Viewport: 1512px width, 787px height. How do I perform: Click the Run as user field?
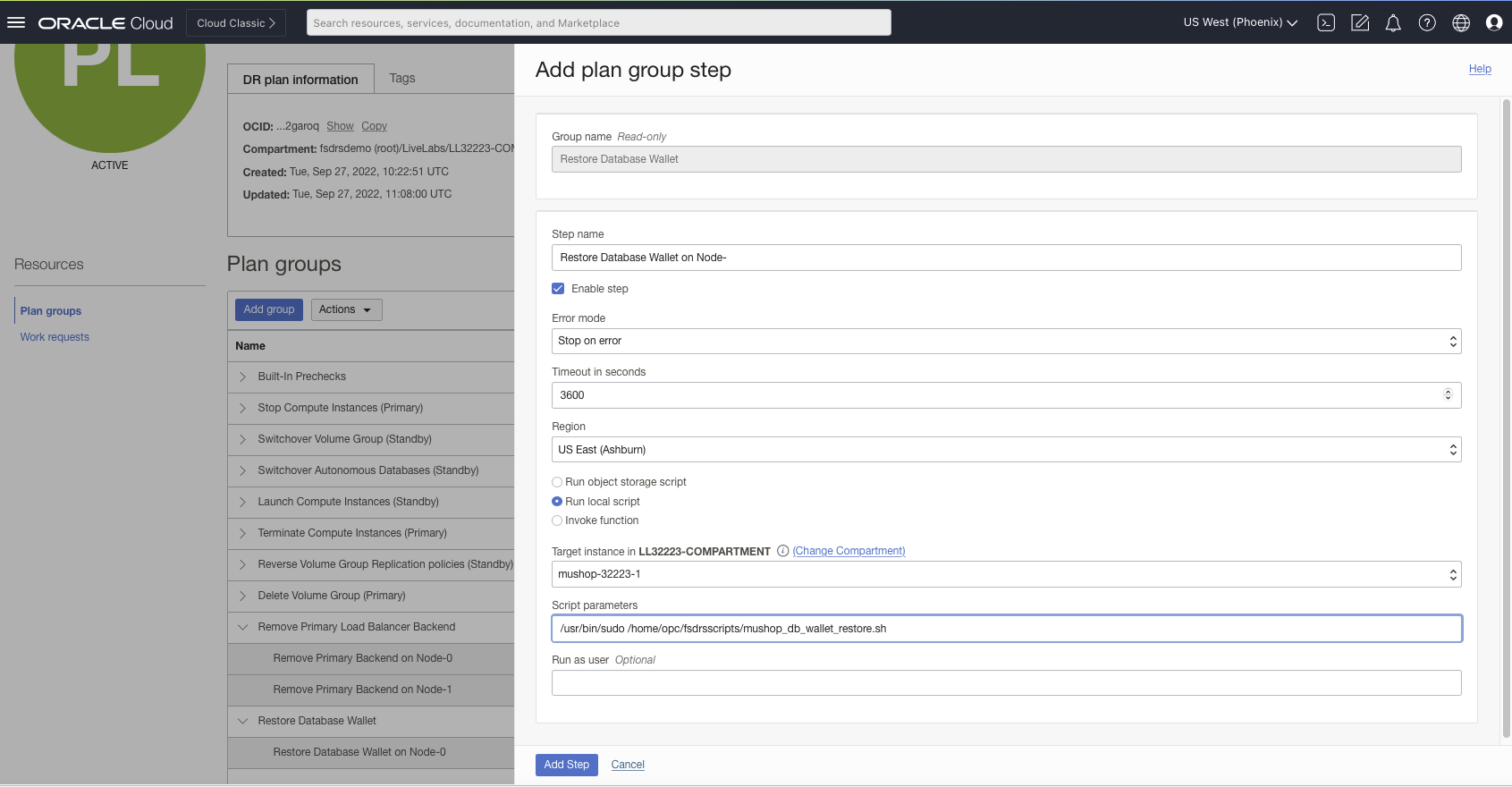click(1006, 682)
